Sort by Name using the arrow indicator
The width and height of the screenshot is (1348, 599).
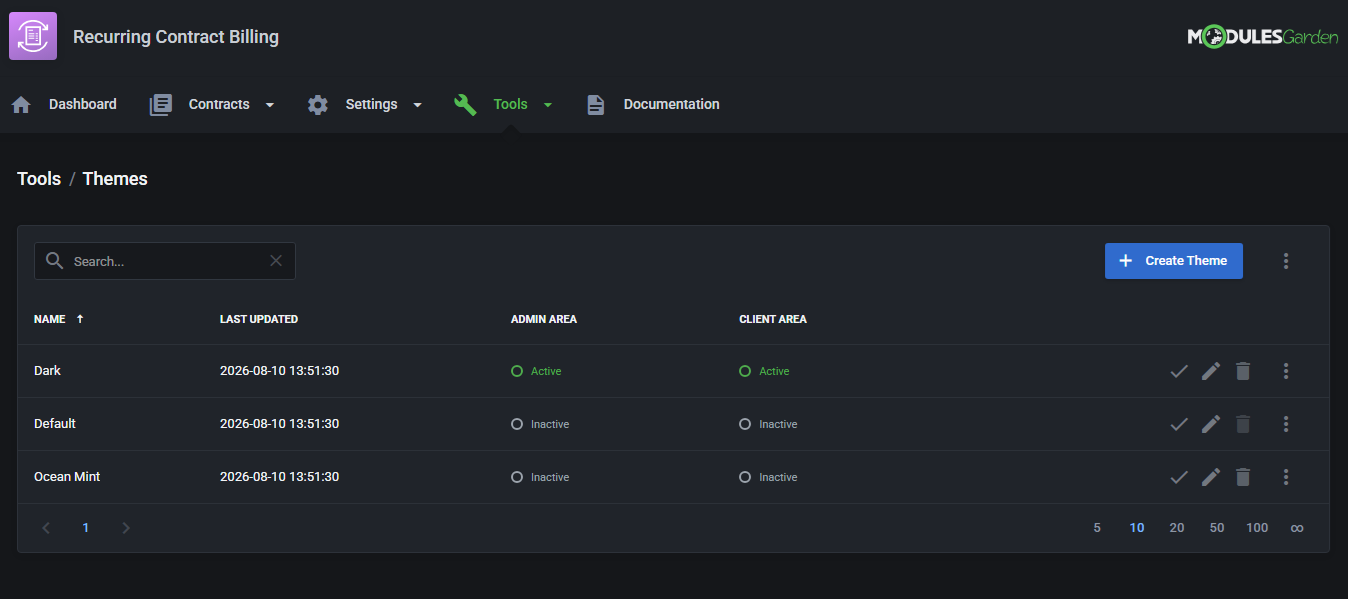tap(80, 319)
